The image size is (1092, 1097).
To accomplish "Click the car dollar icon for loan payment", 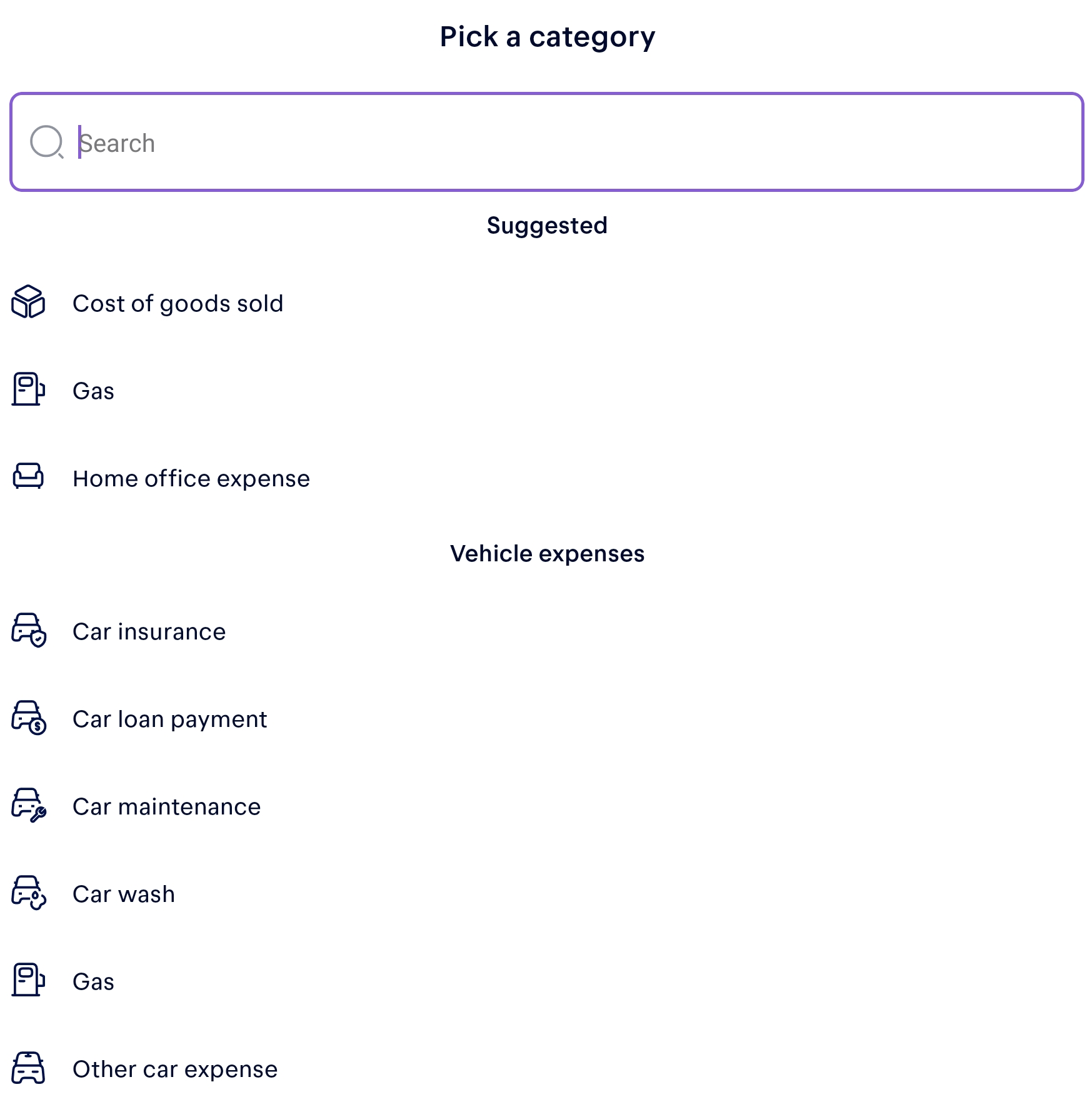I will click(x=29, y=718).
